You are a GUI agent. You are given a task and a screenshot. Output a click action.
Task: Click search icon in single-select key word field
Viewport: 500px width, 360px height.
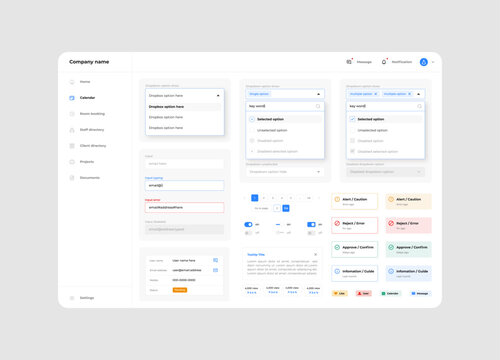pos(318,106)
